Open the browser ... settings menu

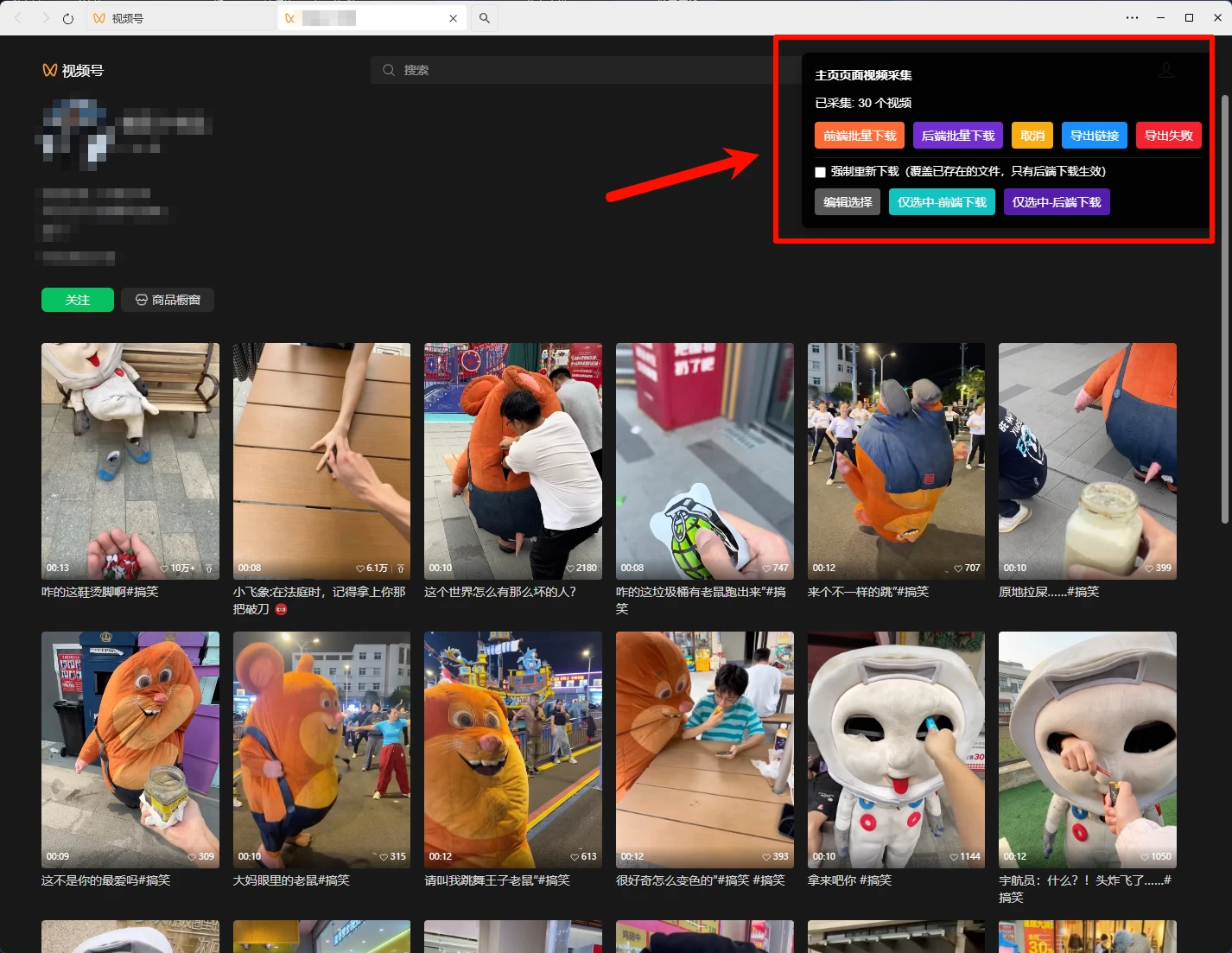pyautogui.click(x=1132, y=17)
